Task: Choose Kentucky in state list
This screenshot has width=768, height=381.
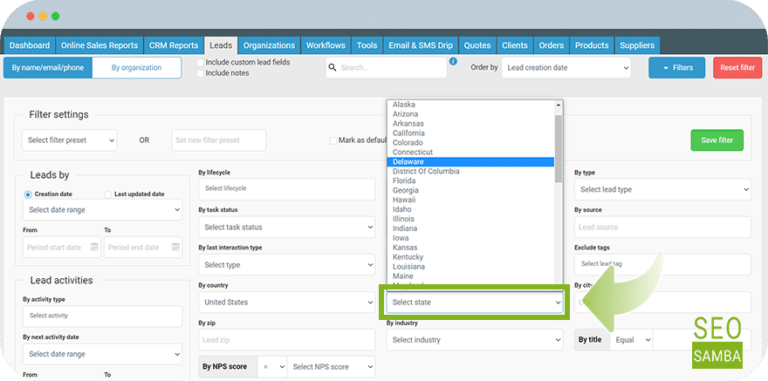Action: 470,257
